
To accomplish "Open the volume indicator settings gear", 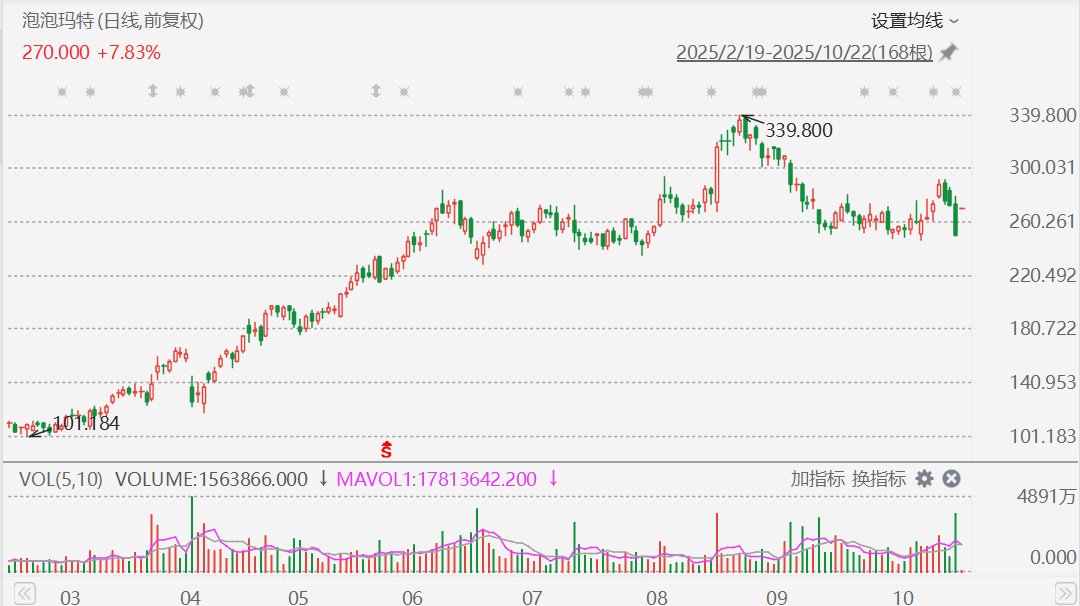I will coord(924,479).
